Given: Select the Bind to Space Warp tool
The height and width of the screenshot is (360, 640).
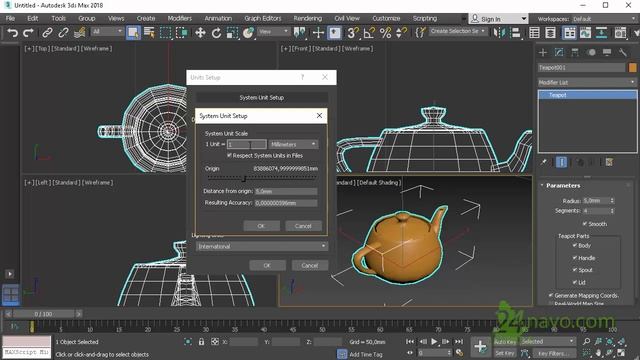Looking at the screenshot, I should [80, 33].
